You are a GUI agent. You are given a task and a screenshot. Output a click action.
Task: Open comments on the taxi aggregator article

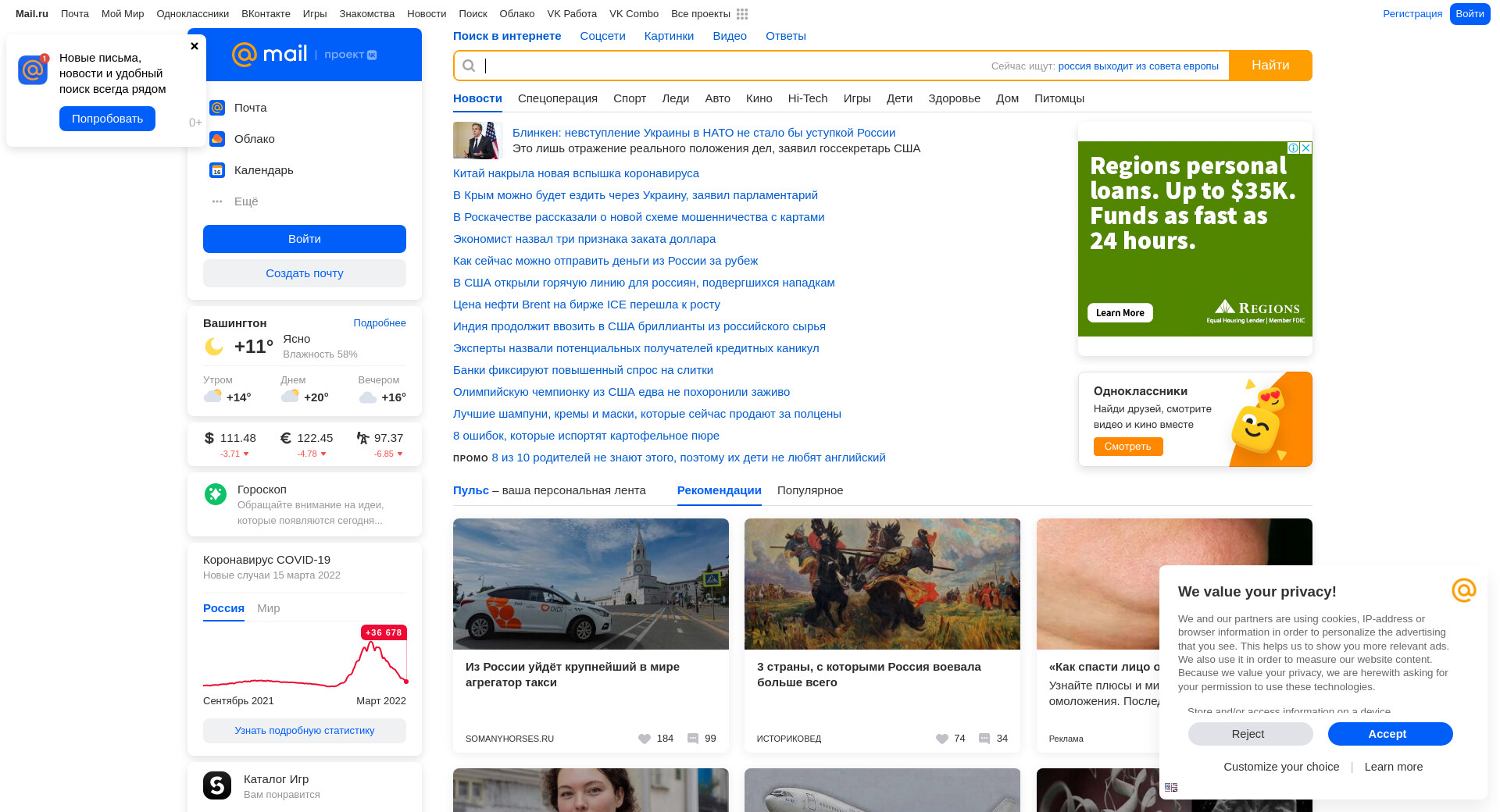click(x=693, y=739)
